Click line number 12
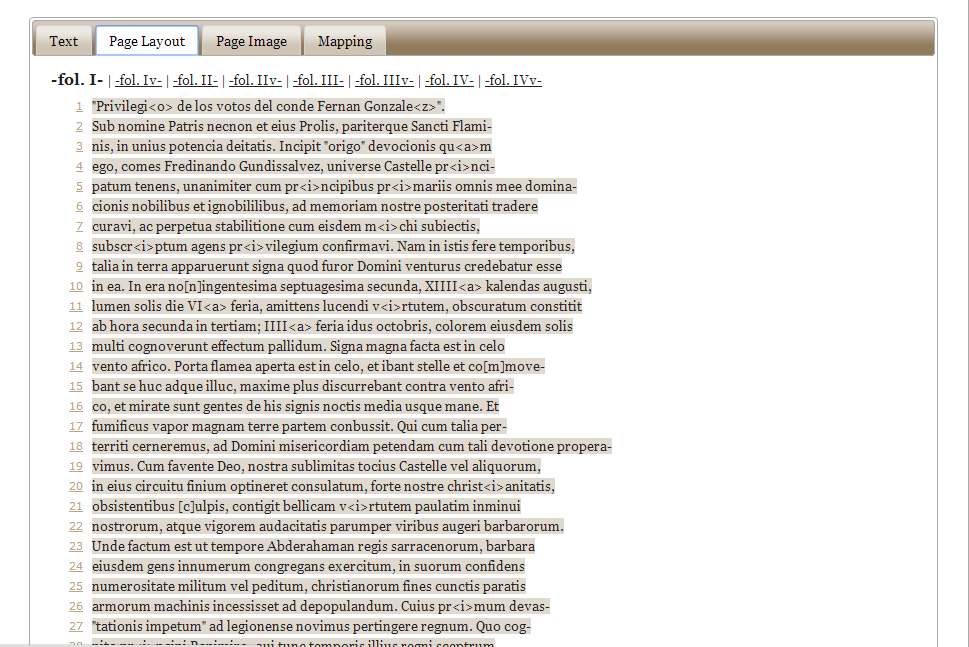969x647 pixels. [x=76, y=326]
